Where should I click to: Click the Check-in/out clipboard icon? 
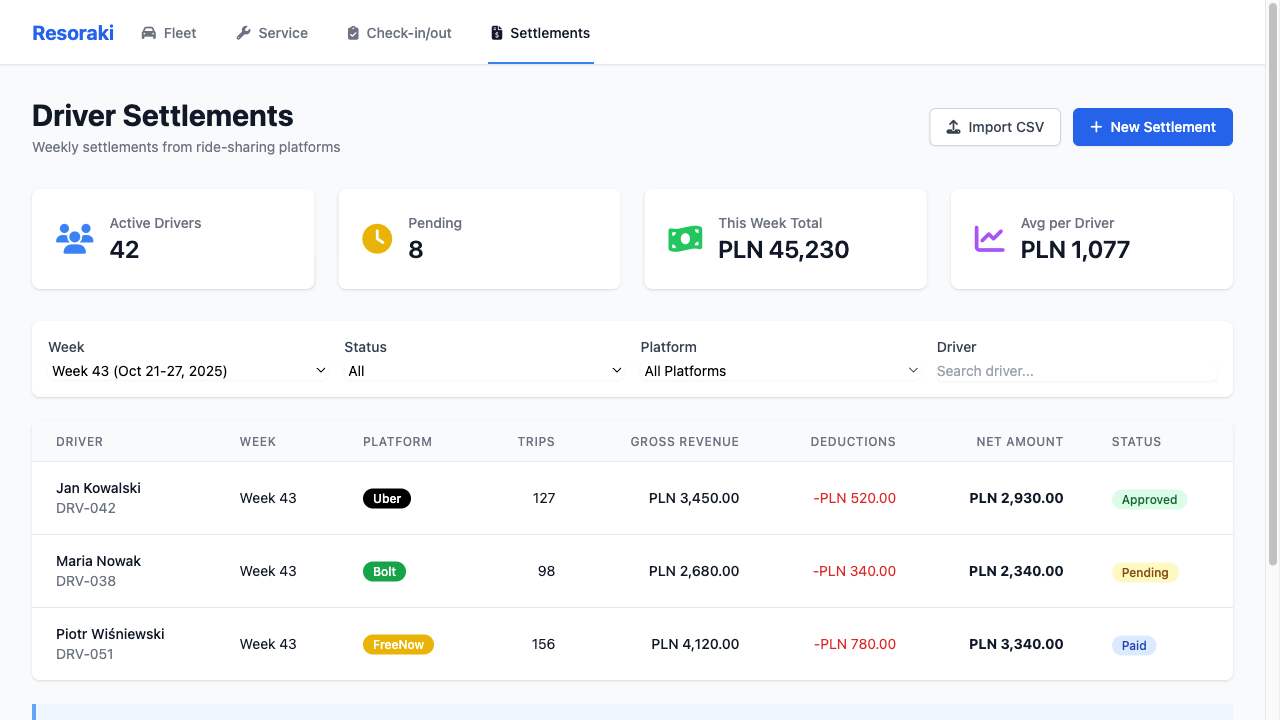point(353,33)
